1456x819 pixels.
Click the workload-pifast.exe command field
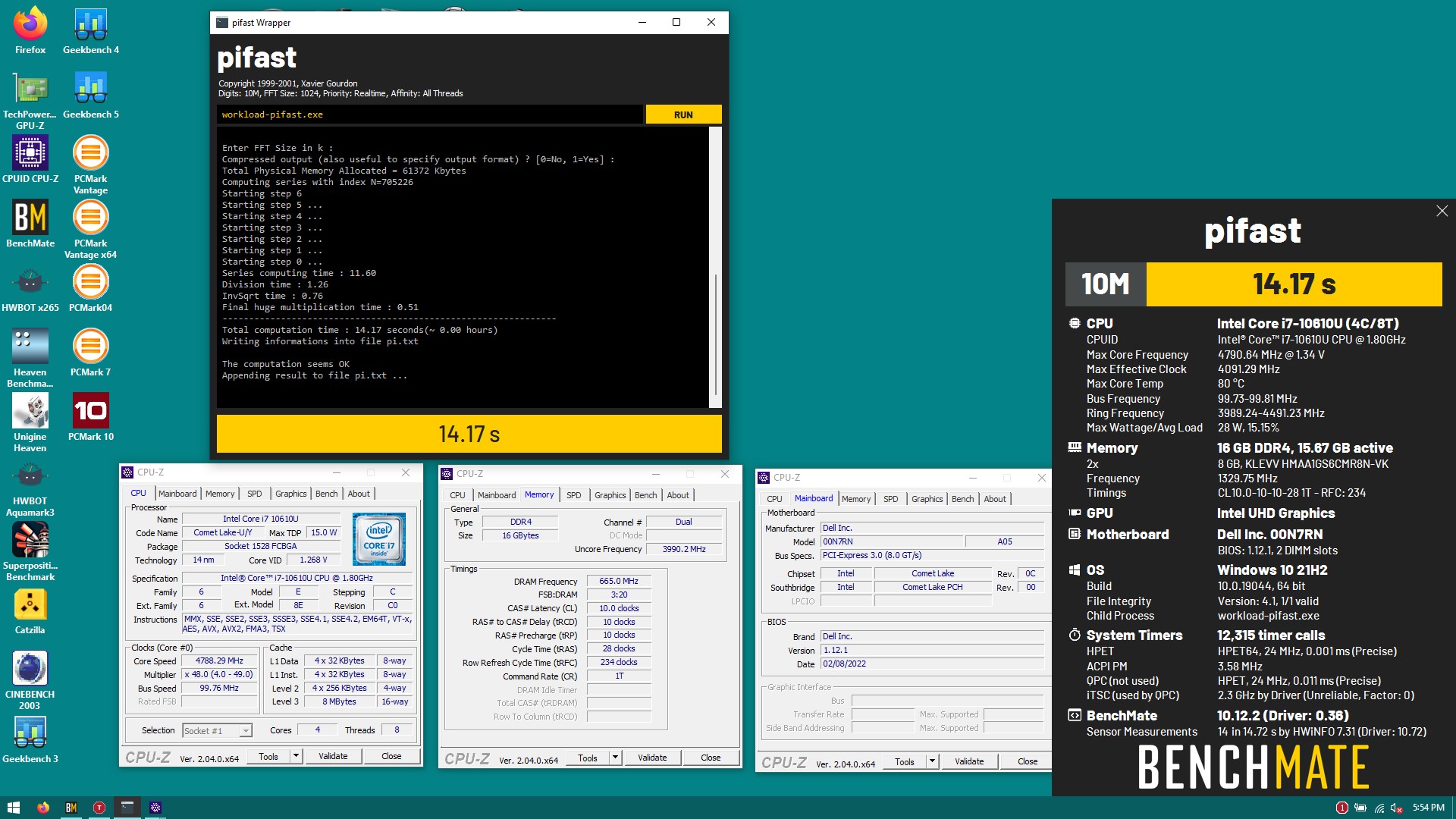430,115
